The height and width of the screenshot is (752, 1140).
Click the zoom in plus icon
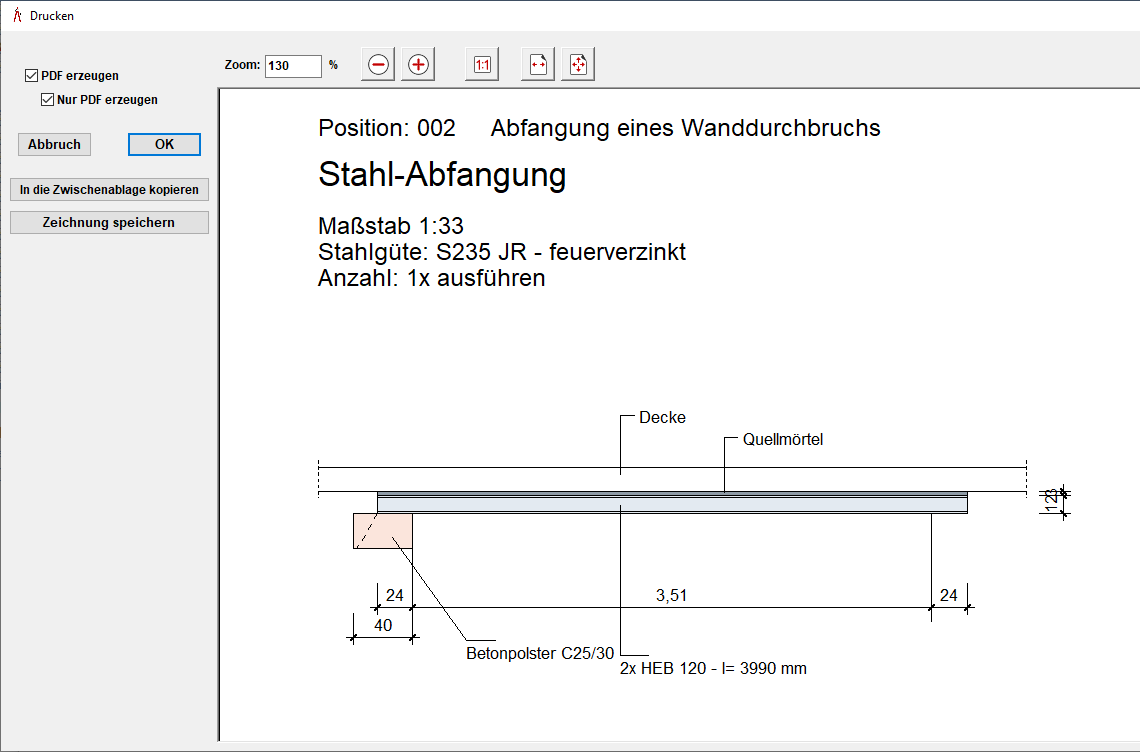coord(418,65)
